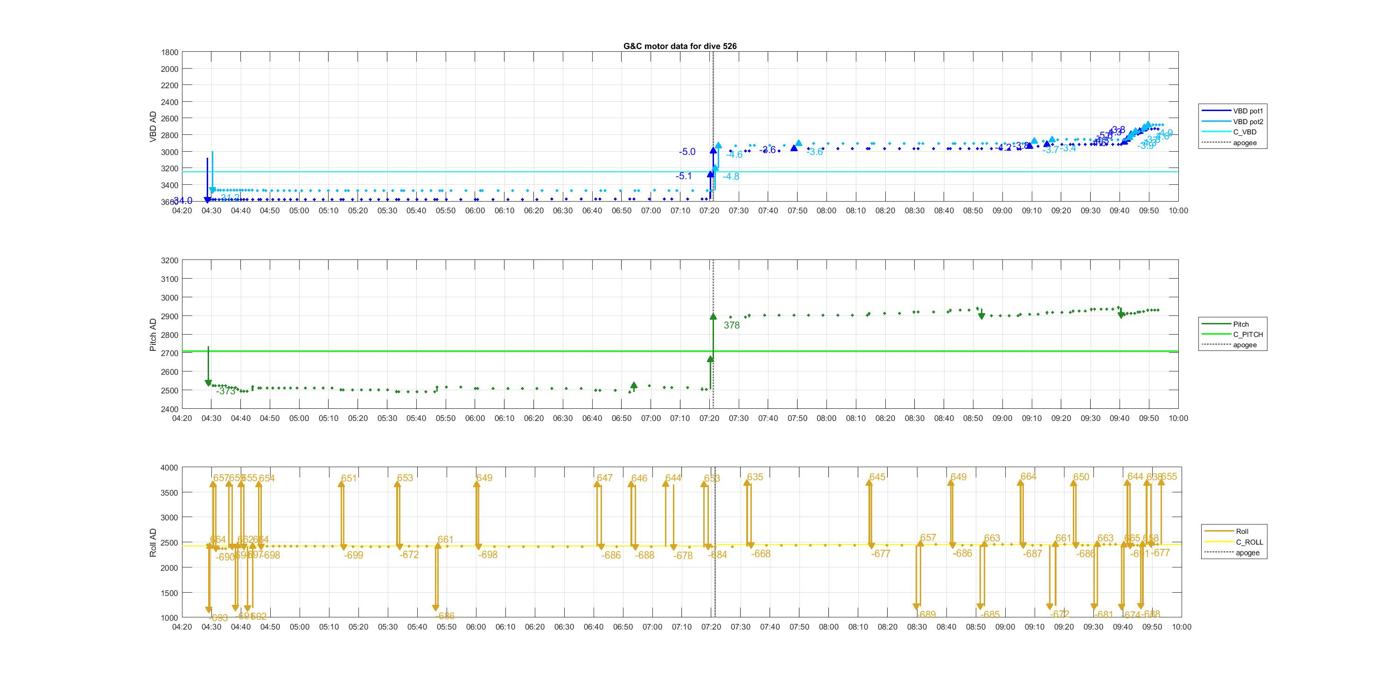Click the 'VBD AD' y-axis label
This screenshot has height=693, width=1400.
153,127
